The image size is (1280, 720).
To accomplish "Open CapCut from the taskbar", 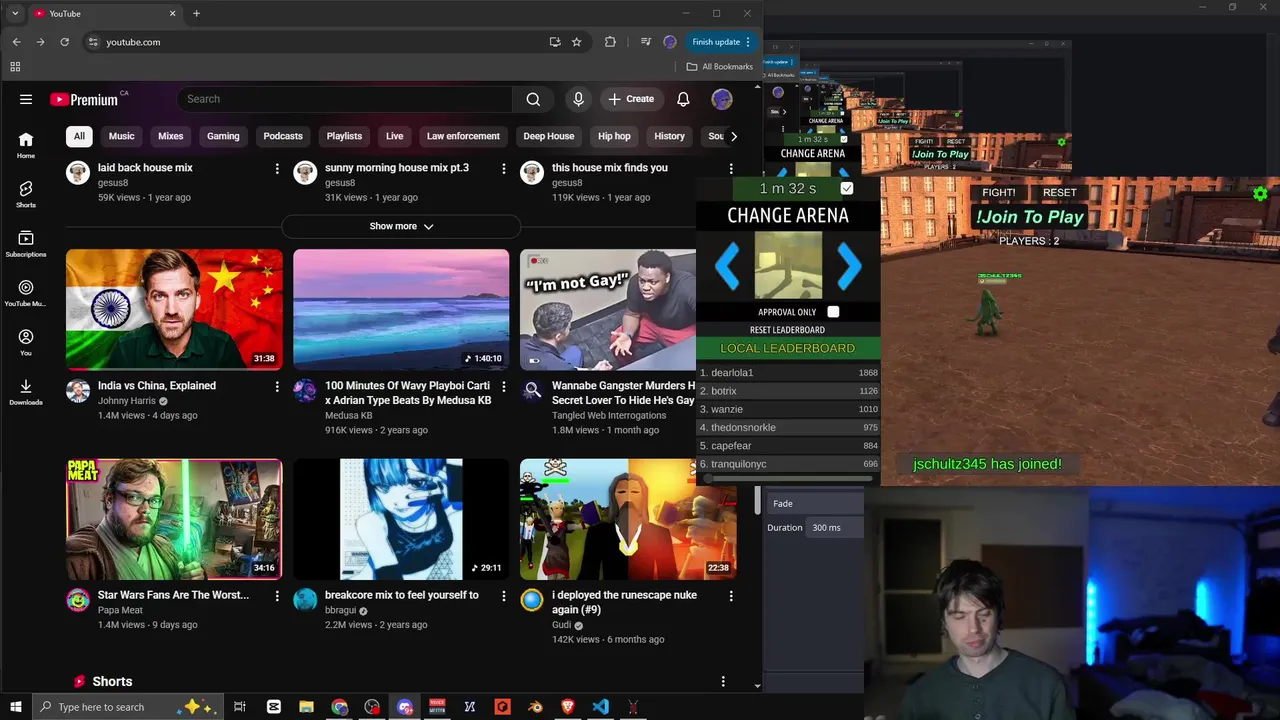I will (274, 707).
